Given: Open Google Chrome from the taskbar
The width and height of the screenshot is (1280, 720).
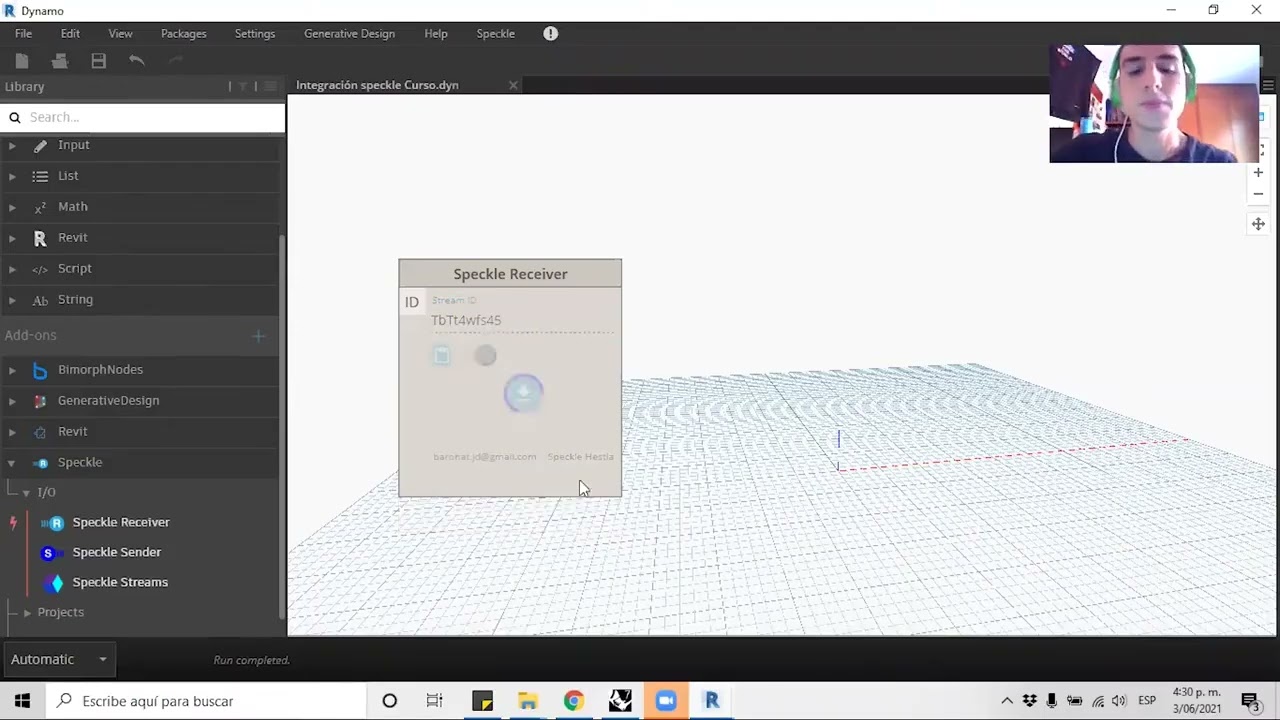Looking at the screenshot, I should (573, 701).
